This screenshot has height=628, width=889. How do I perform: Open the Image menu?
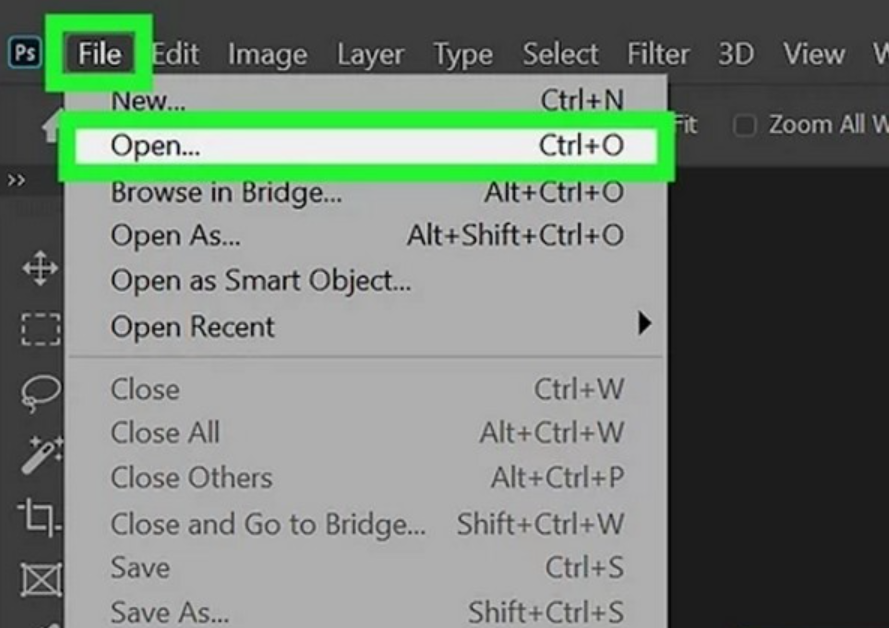tap(268, 55)
